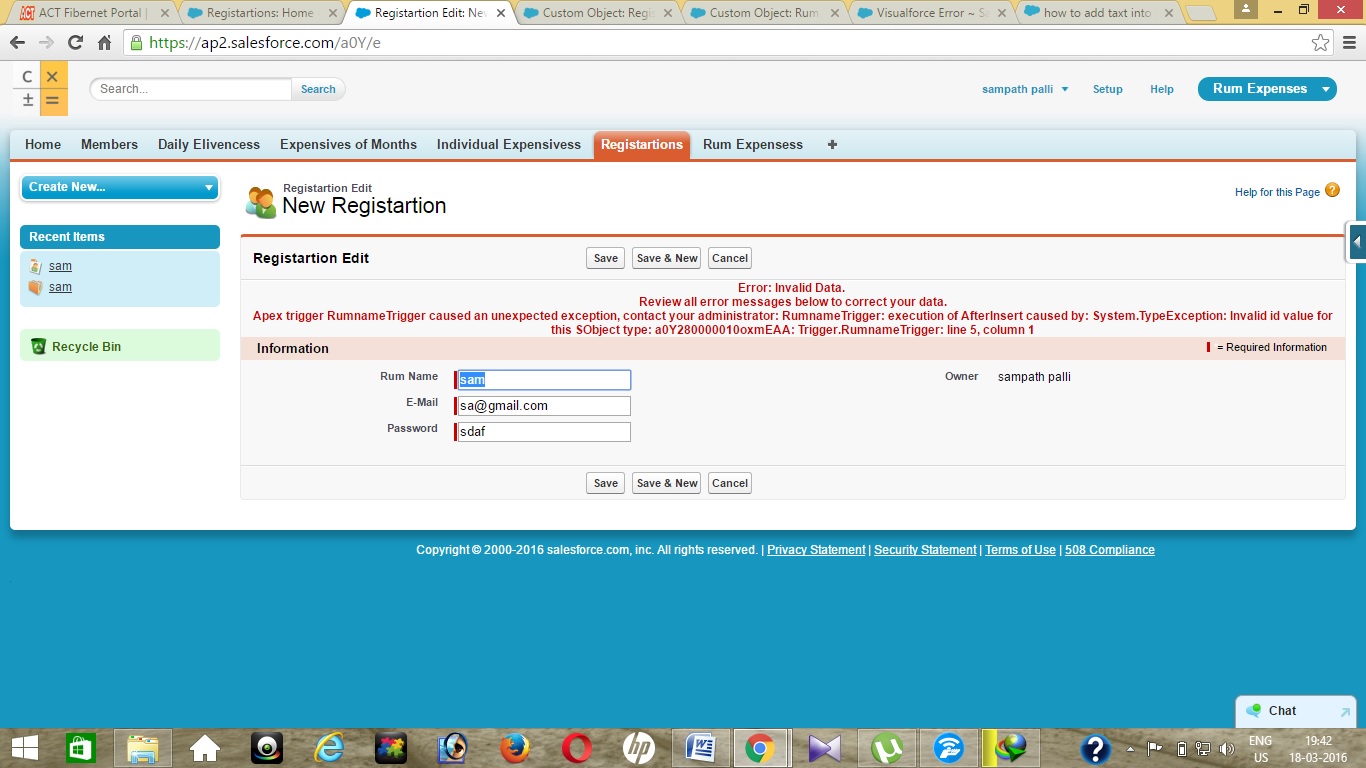Expand the Create New... dropdown
This screenshot has height=768, width=1366.
point(119,187)
